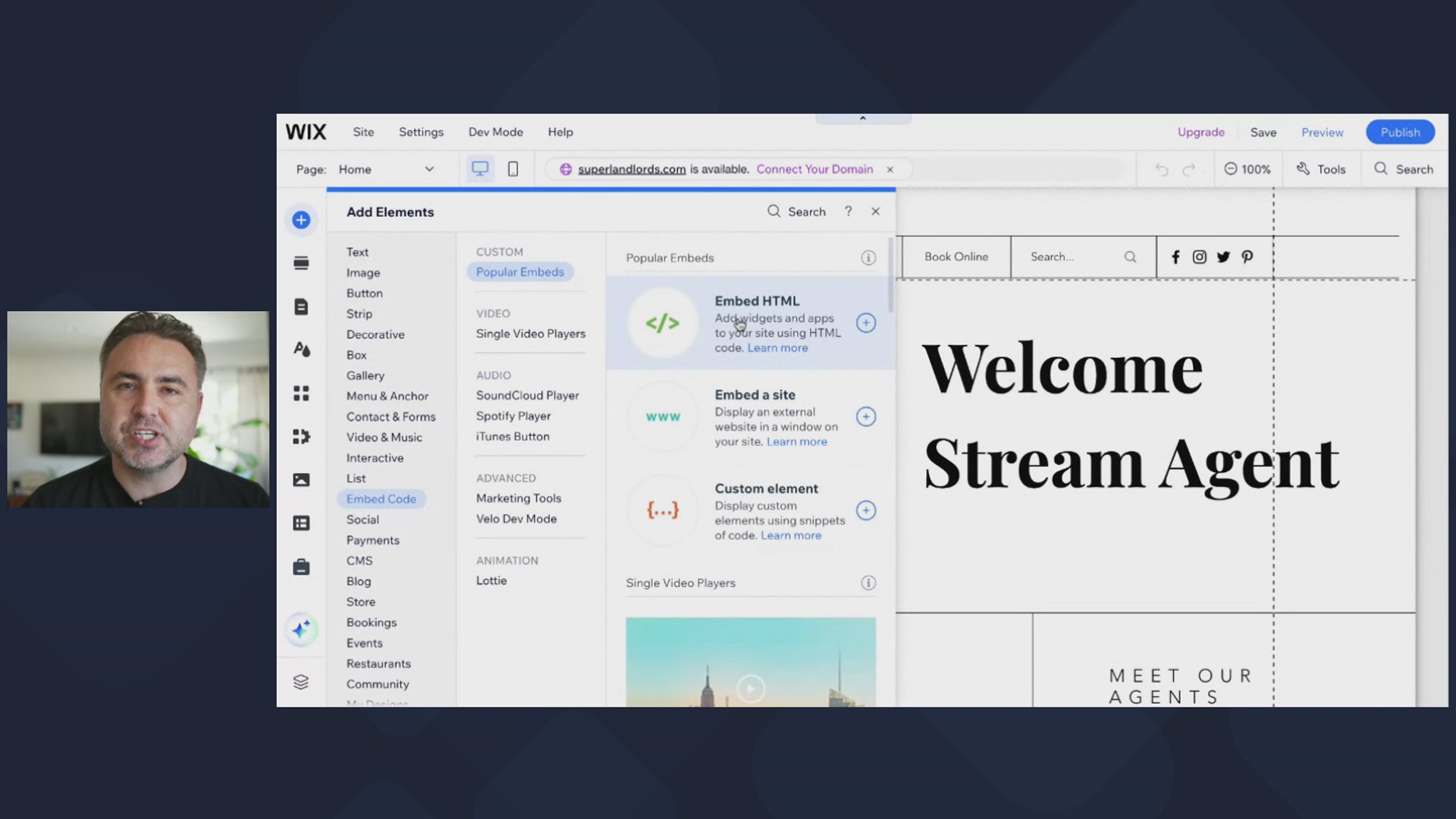Select the Popular Embeds subcategory
This screenshot has width=1456, height=819.
point(520,272)
